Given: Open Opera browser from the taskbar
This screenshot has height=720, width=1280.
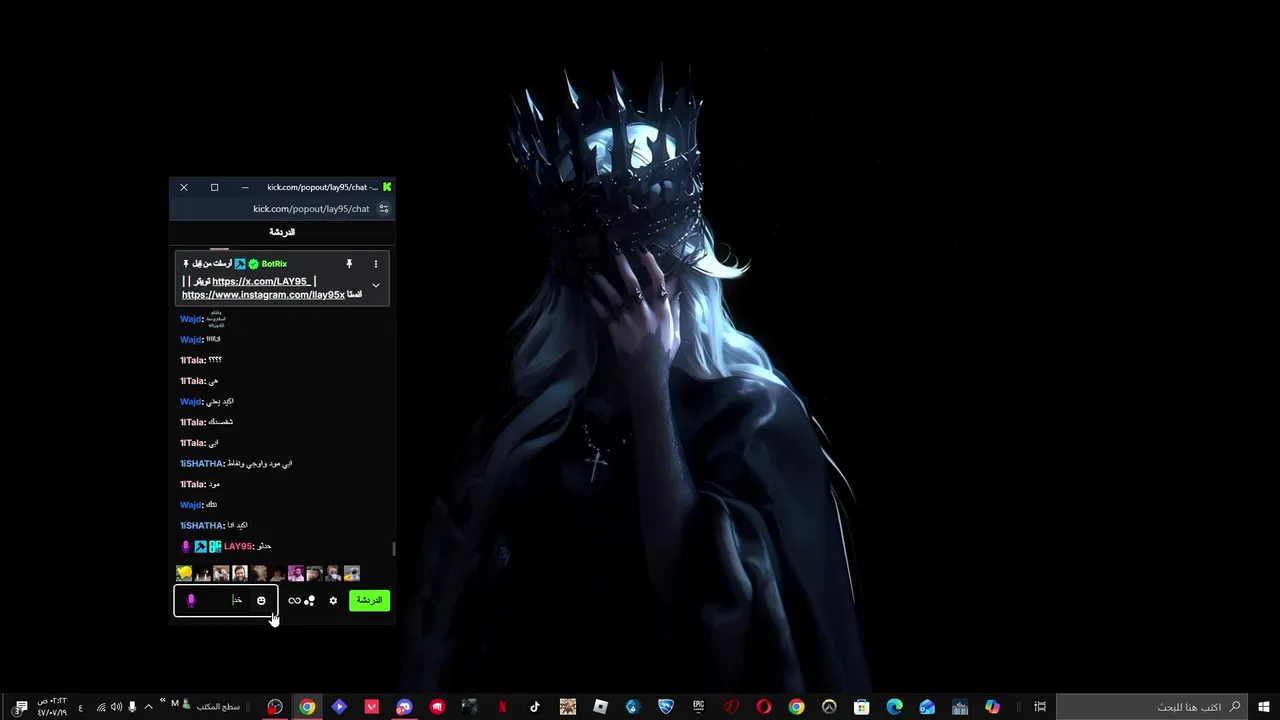Looking at the screenshot, I should tap(764, 707).
